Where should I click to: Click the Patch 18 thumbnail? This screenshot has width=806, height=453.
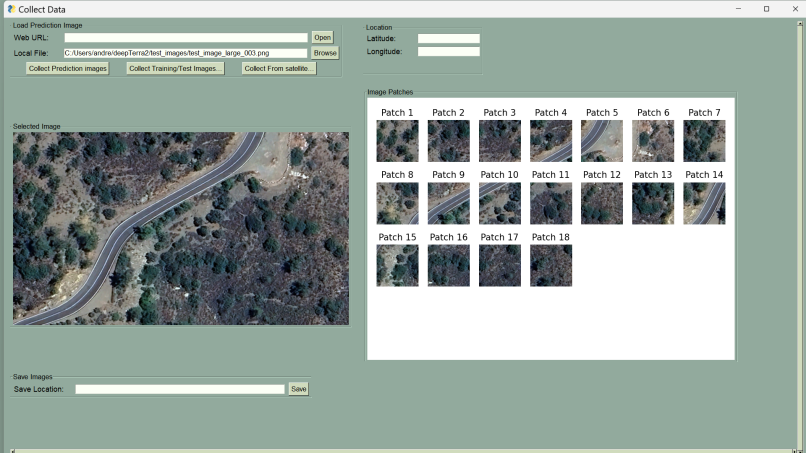(x=550, y=265)
